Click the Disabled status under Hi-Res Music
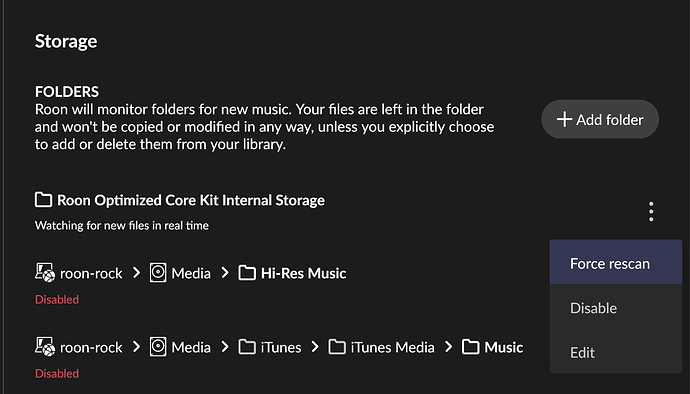 [x=57, y=299]
